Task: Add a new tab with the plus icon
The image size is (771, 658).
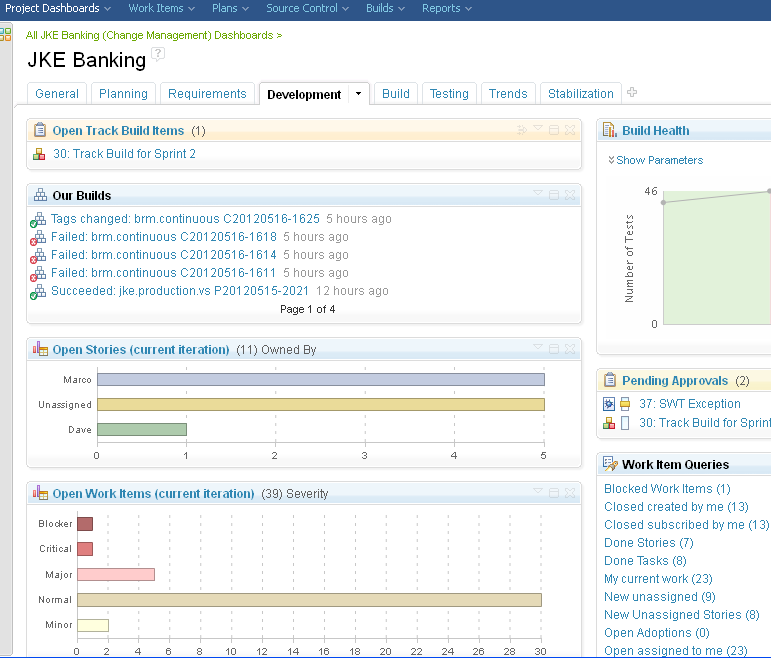Action: pos(631,93)
